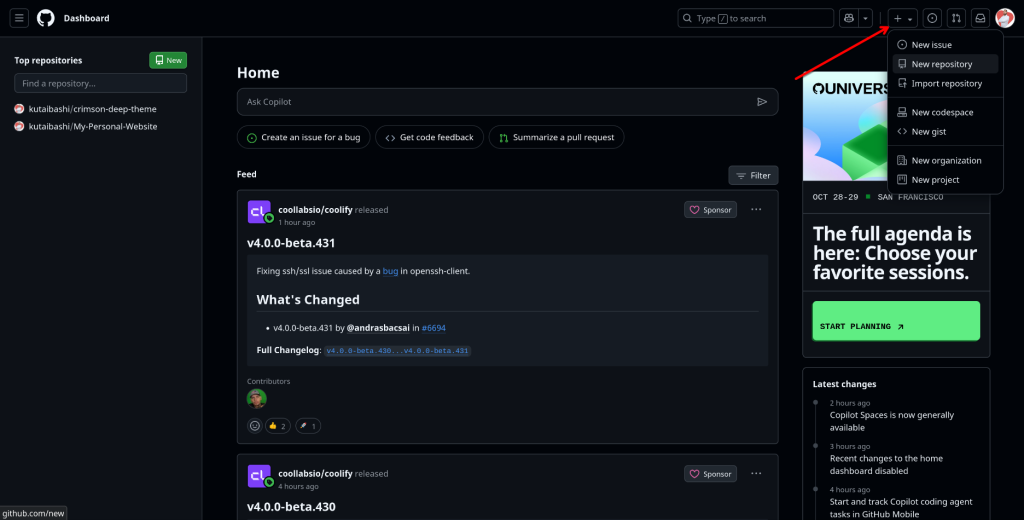Toggle the rocket reaction with 1
Image resolution: width=1024 pixels, height=520 pixels.
click(x=308, y=426)
